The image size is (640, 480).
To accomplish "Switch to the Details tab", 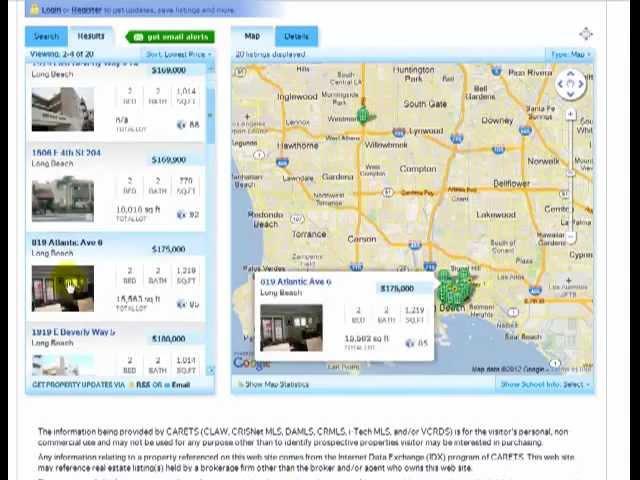I will [x=296, y=36].
